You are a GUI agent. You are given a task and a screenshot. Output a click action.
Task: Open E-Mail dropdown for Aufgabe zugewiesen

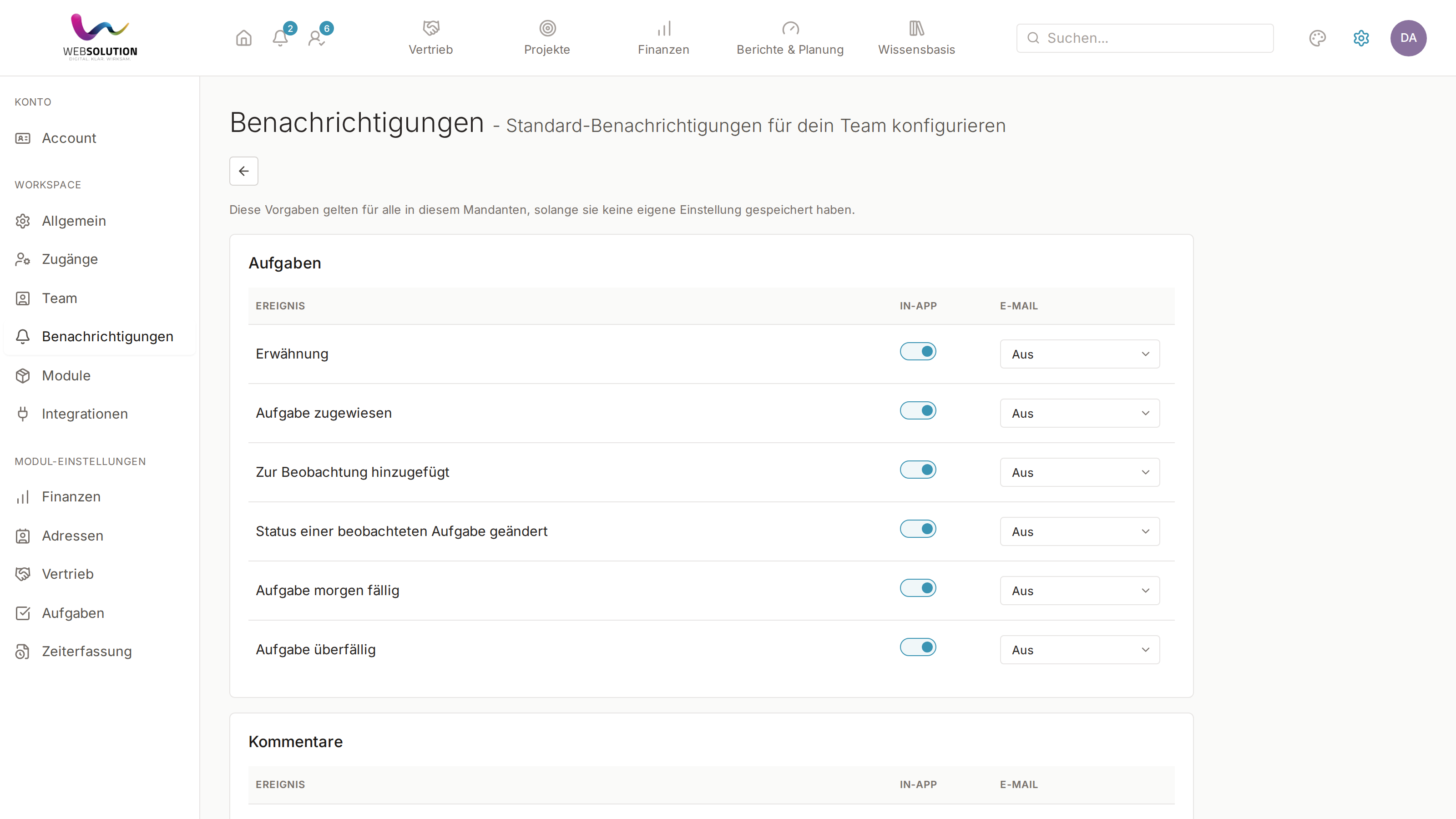1080,413
